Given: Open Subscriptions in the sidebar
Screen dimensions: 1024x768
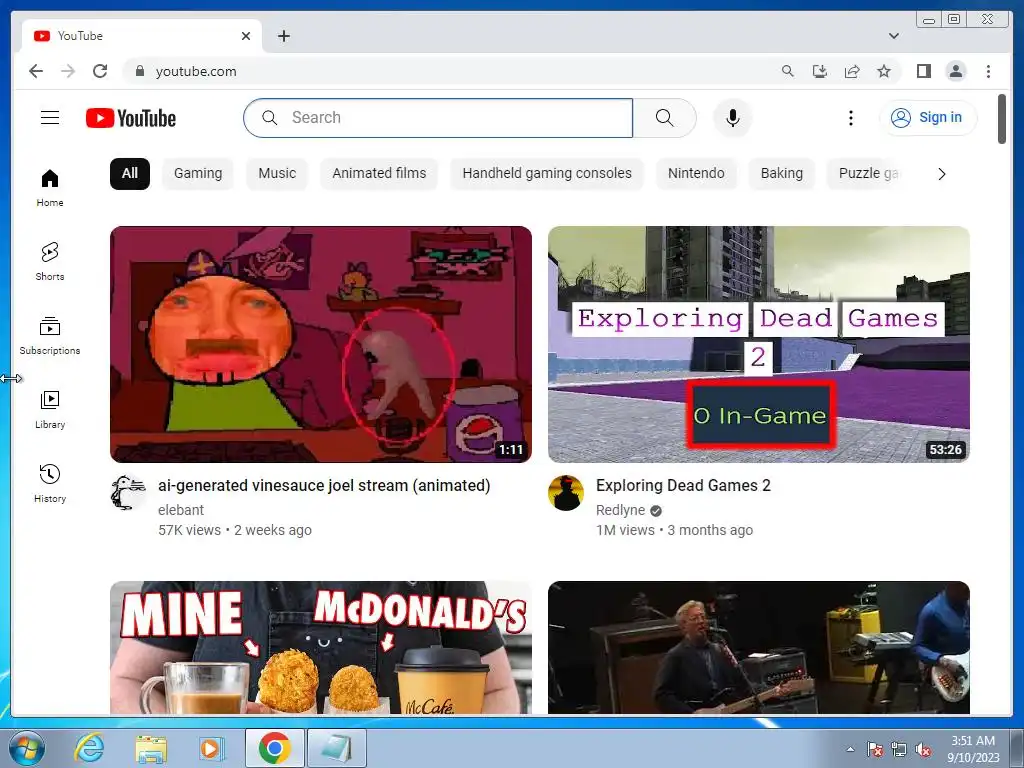Looking at the screenshot, I should (50, 336).
